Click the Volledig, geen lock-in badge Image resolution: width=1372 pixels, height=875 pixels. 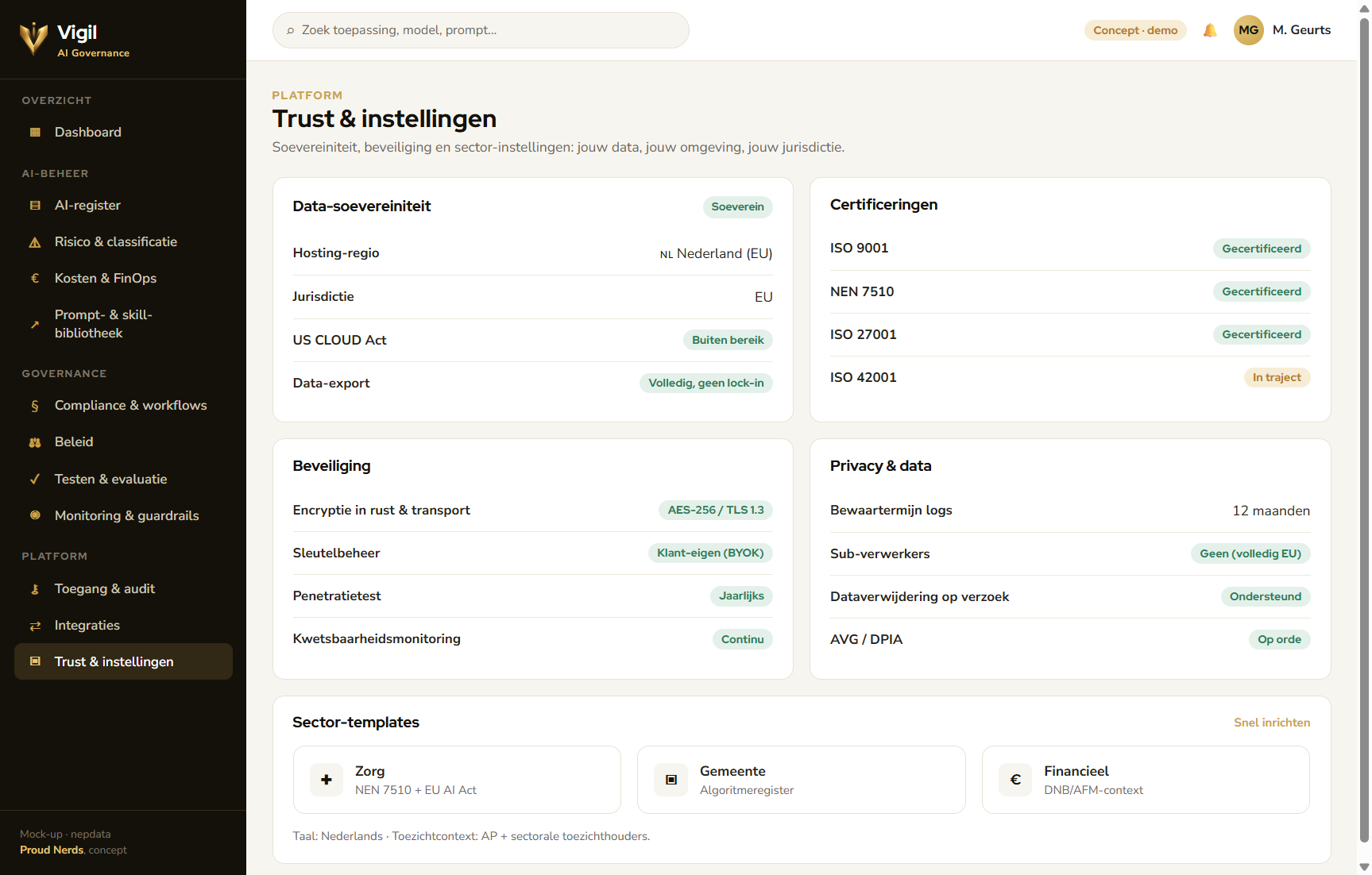(x=706, y=383)
